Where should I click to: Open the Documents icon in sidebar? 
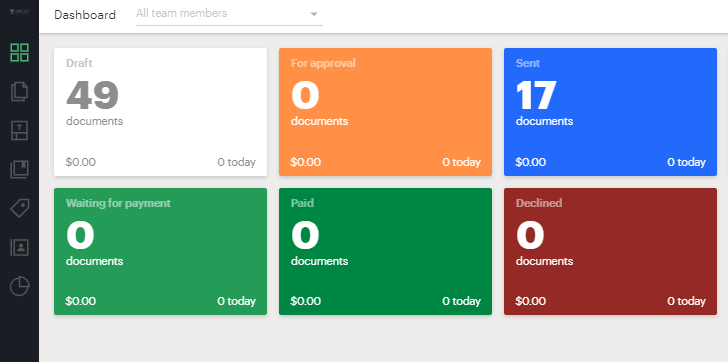(x=20, y=91)
